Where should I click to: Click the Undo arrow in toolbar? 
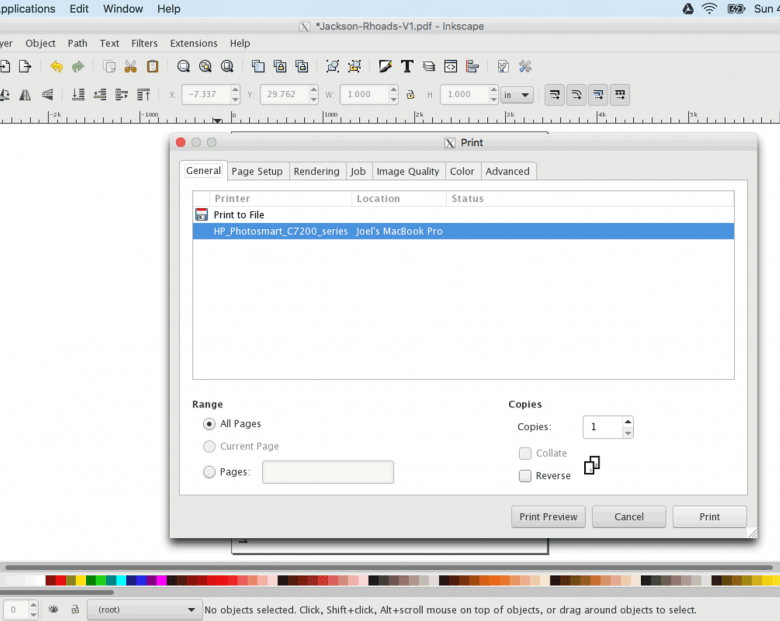pyautogui.click(x=56, y=67)
